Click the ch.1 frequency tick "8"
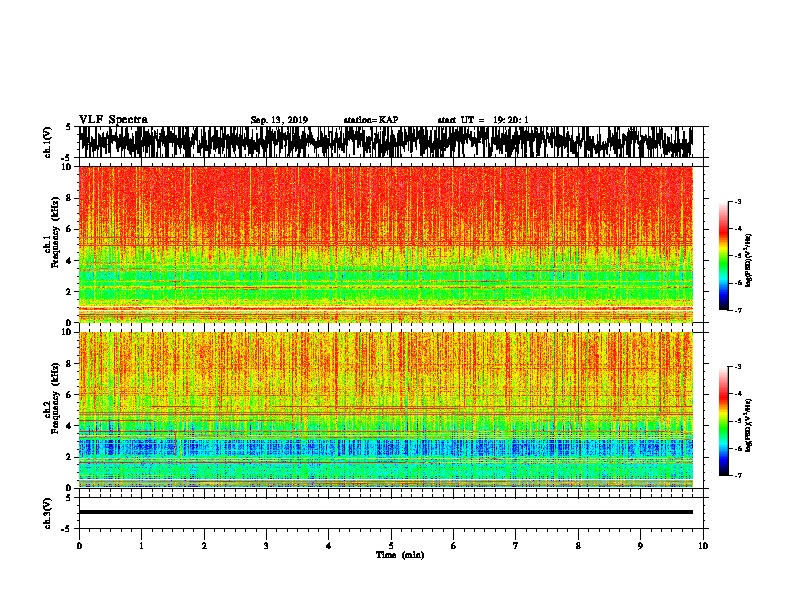 pos(69,198)
